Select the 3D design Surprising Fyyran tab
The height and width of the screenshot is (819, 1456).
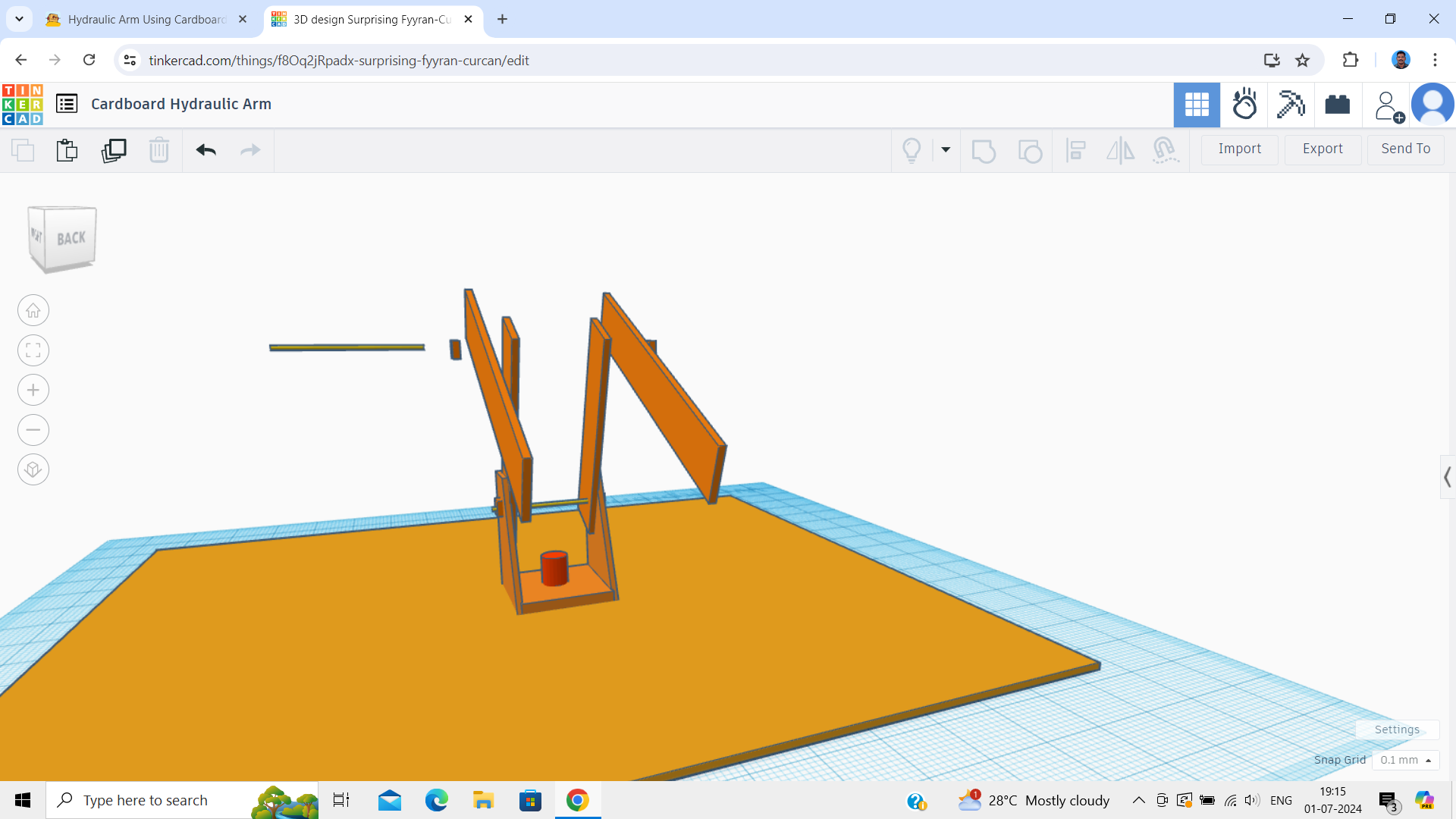click(372, 20)
